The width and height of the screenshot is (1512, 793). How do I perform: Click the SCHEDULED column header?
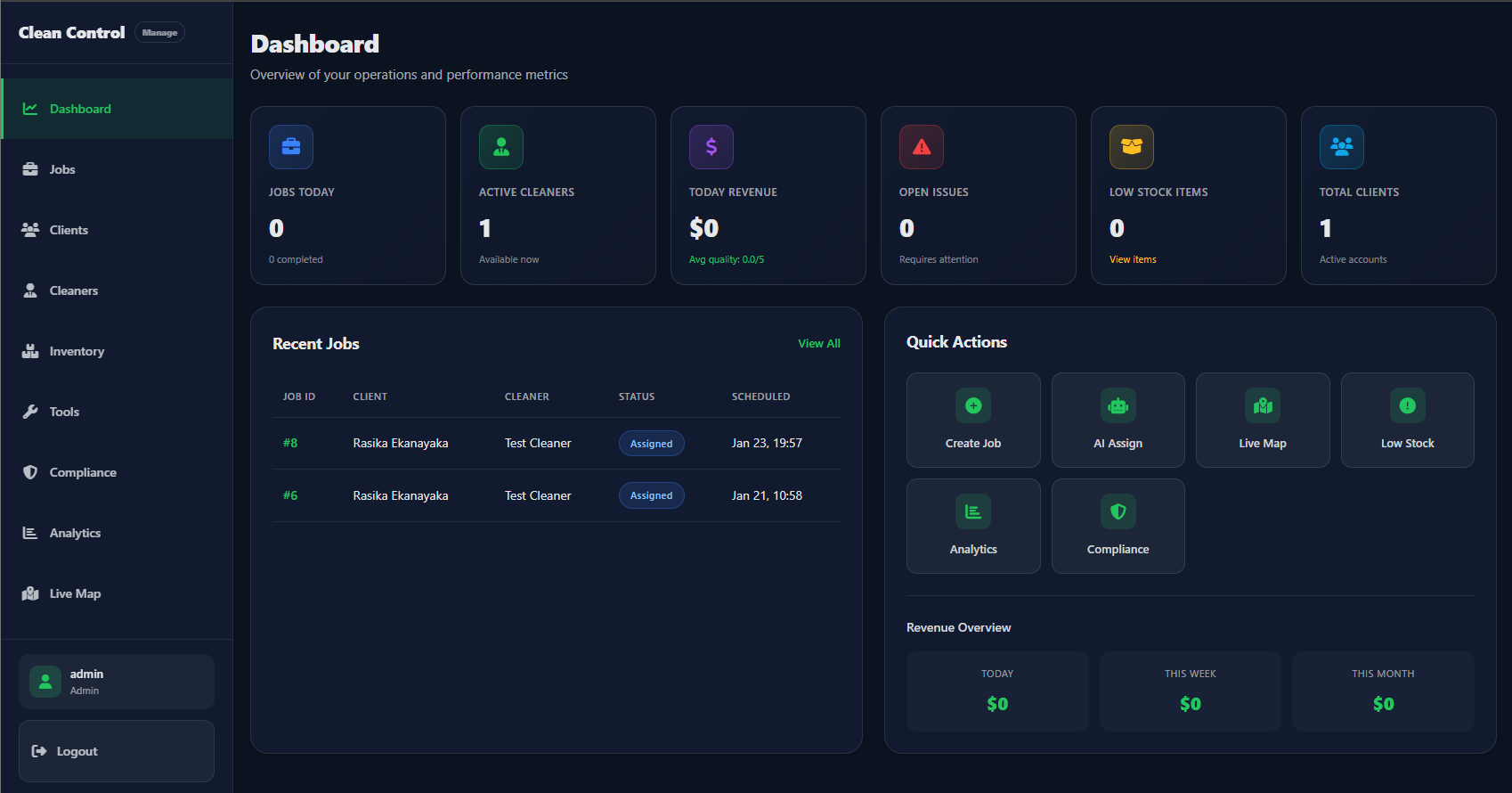(760, 396)
